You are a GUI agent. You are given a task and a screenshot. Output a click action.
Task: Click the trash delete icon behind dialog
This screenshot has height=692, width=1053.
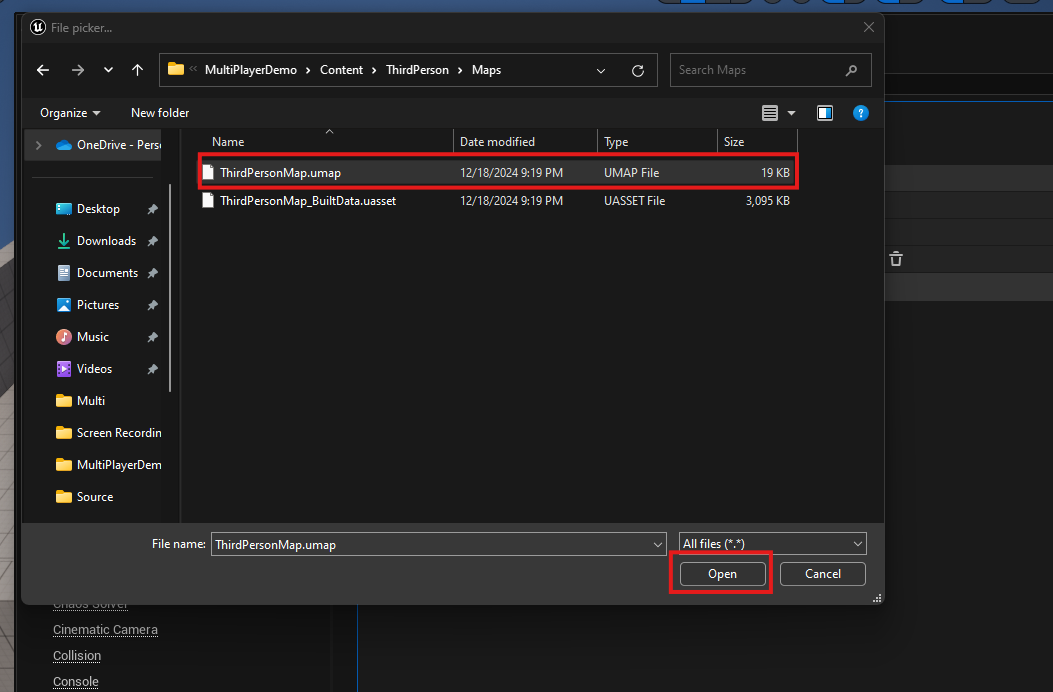[x=896, y=259]
